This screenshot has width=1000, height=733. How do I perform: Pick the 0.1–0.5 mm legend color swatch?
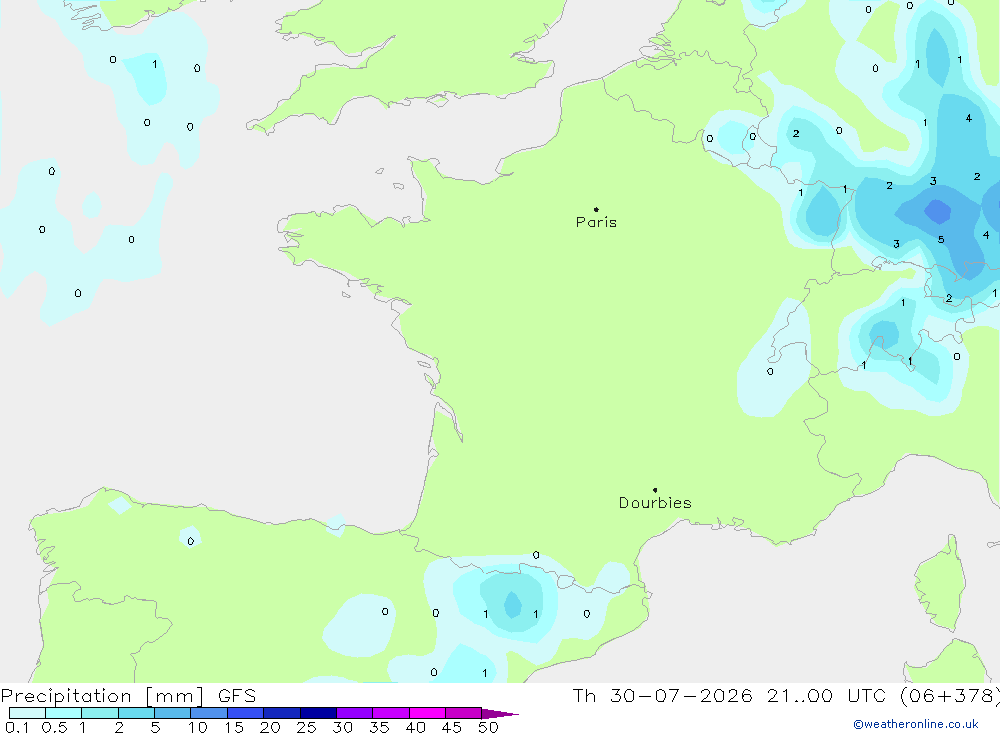click(x=27, y=713)
